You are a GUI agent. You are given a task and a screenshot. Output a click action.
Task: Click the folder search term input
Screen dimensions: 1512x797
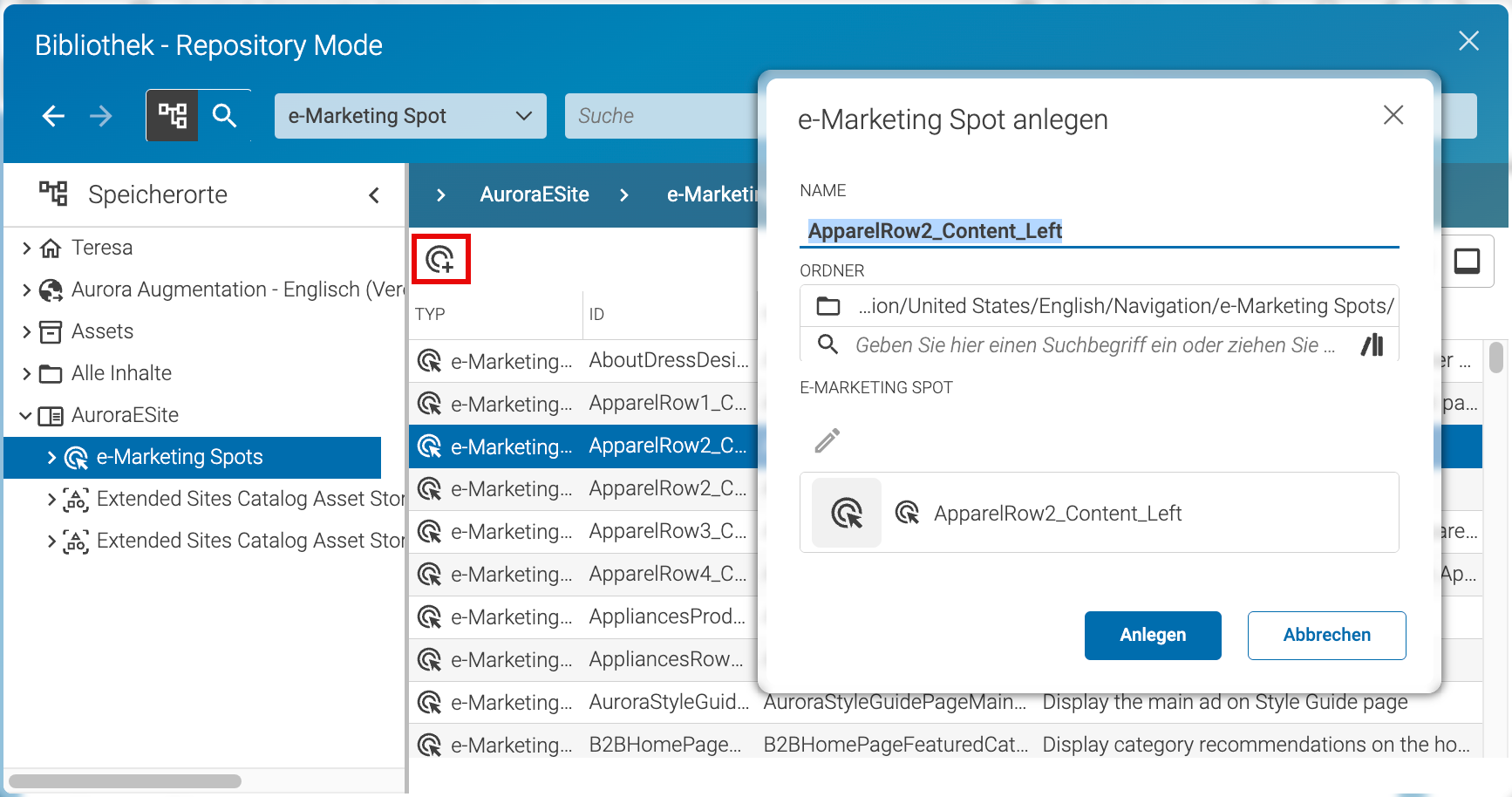pos(1095,345)
